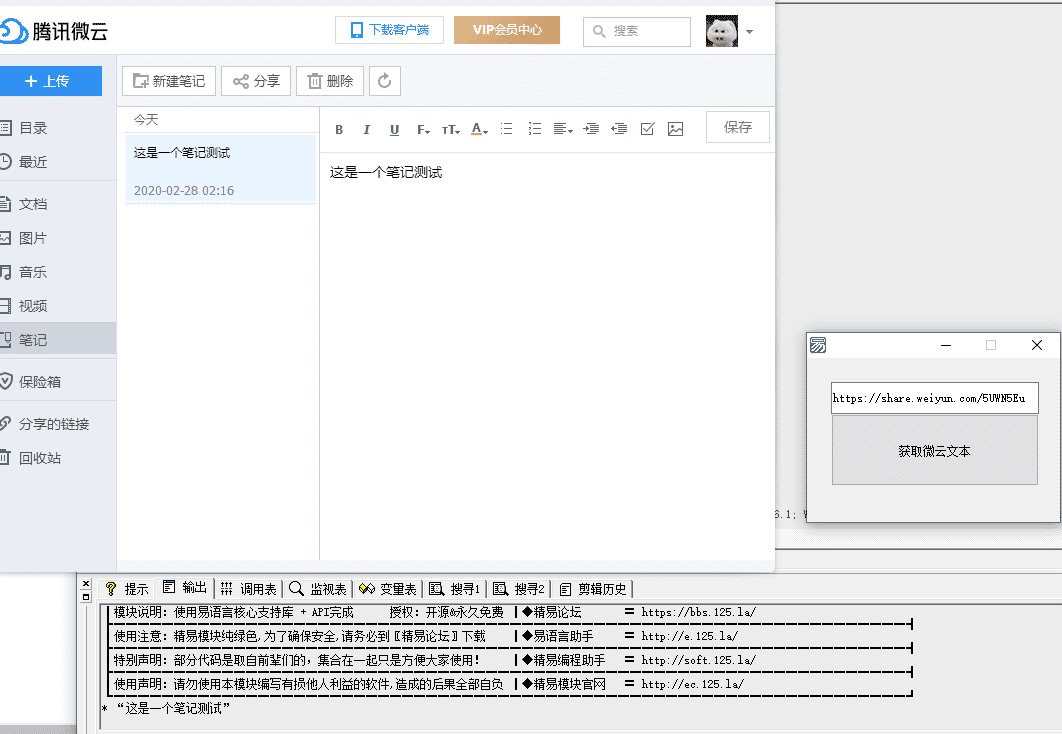The width and height of the screenshot is (1062, 734).
Task: Switch to the 调用表 tab
Action: (249, 589)
